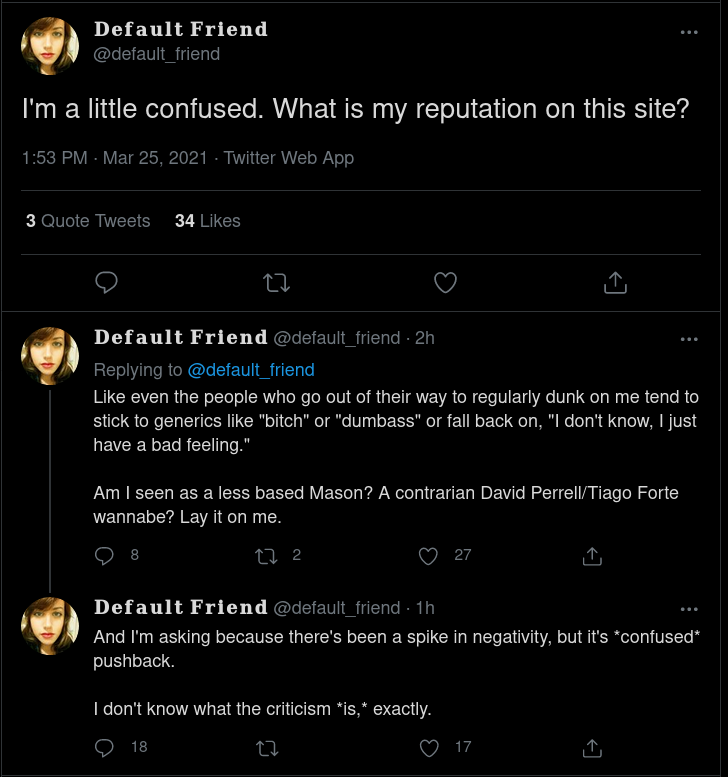The image size is (728, 777).
Task: Open more options on the main tweet
Action: [x=689, y=32]
